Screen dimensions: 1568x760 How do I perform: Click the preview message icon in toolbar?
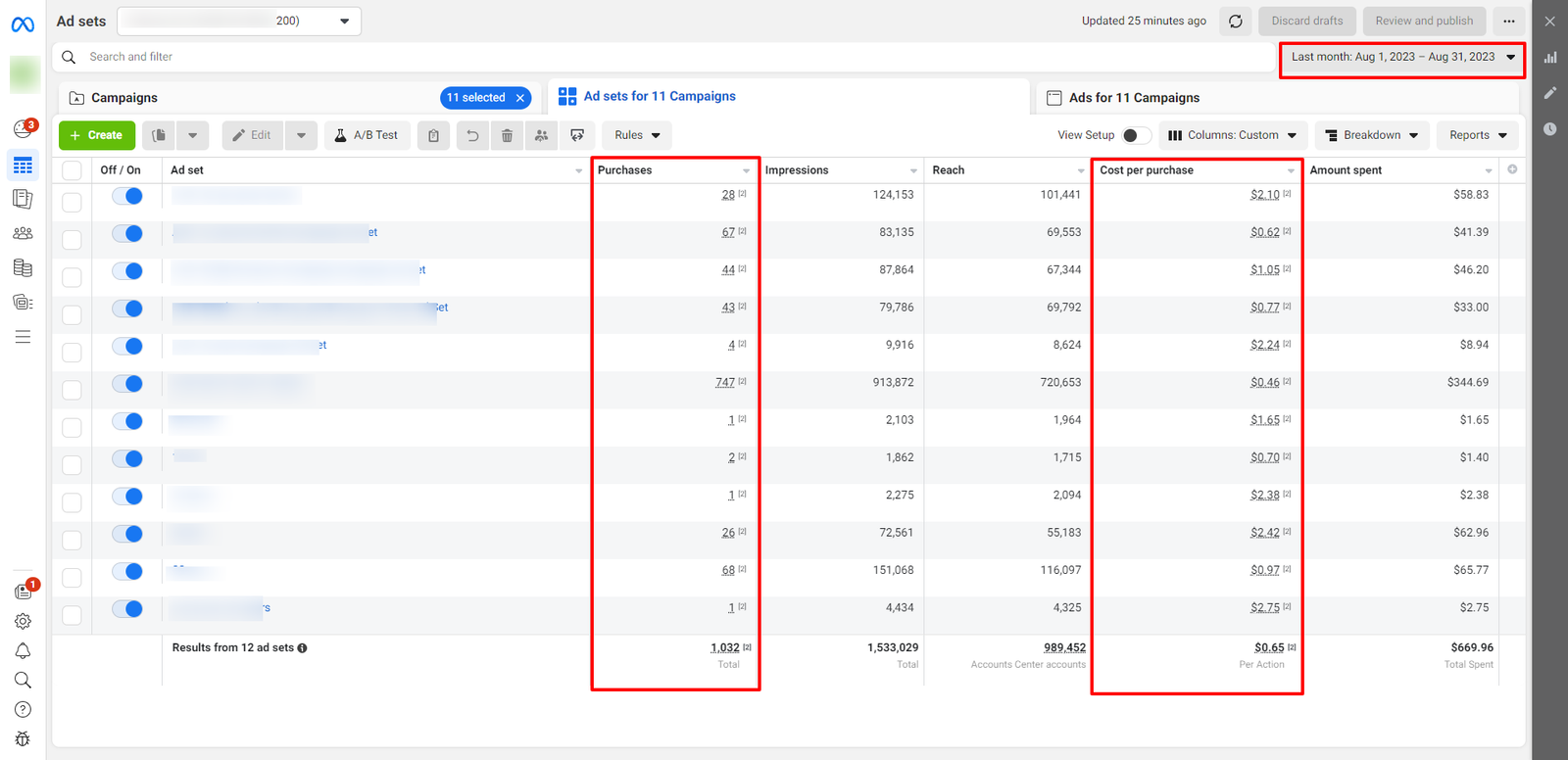point(577,135)
